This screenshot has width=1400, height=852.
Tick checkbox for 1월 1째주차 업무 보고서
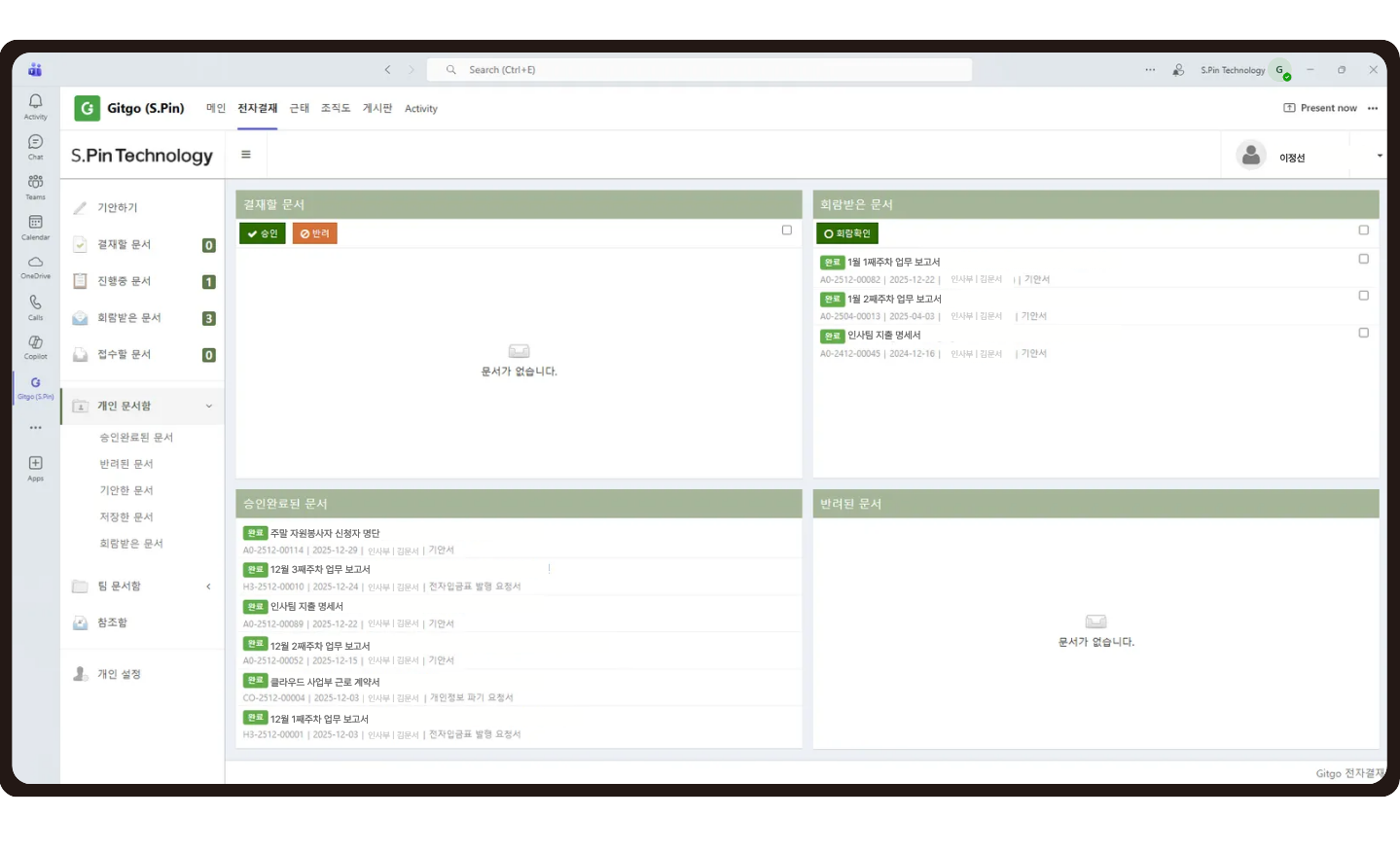pyautogui.click(x=1363, y=259)
